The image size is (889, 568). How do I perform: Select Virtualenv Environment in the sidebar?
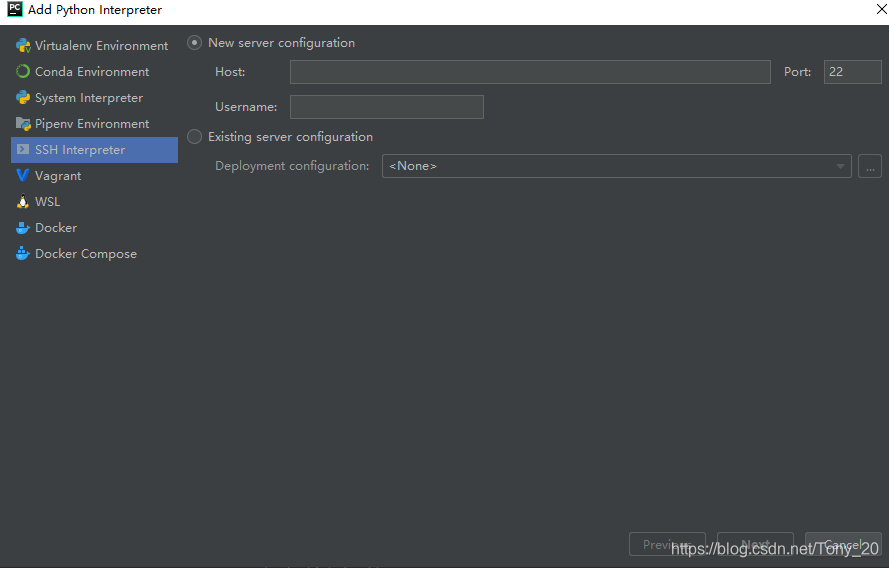coord(94,45)
